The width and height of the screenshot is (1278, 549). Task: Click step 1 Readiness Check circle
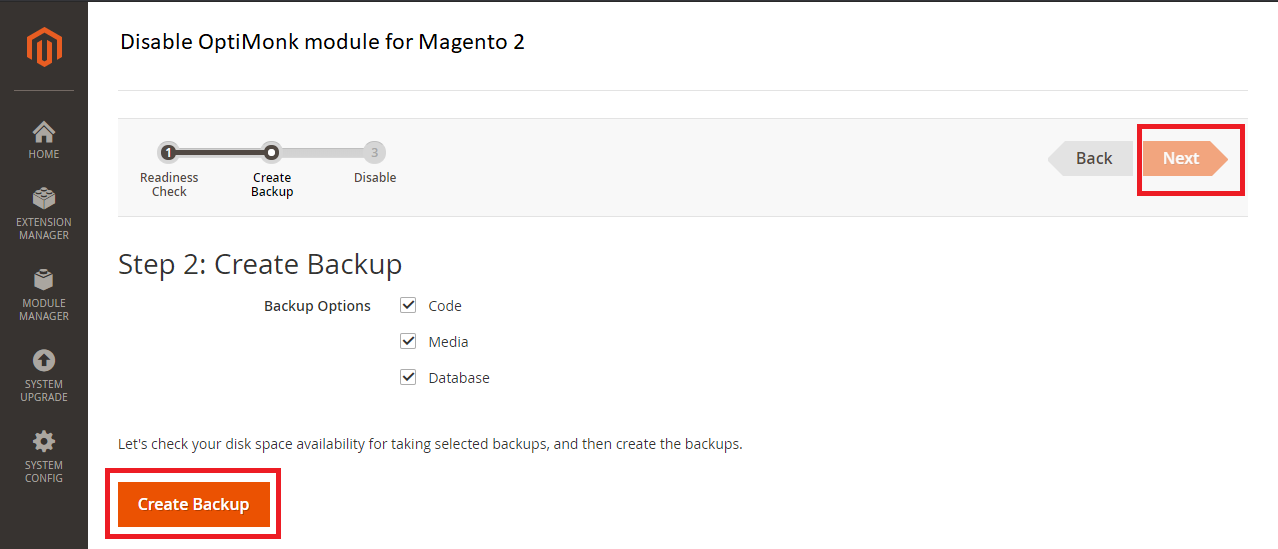169,152
